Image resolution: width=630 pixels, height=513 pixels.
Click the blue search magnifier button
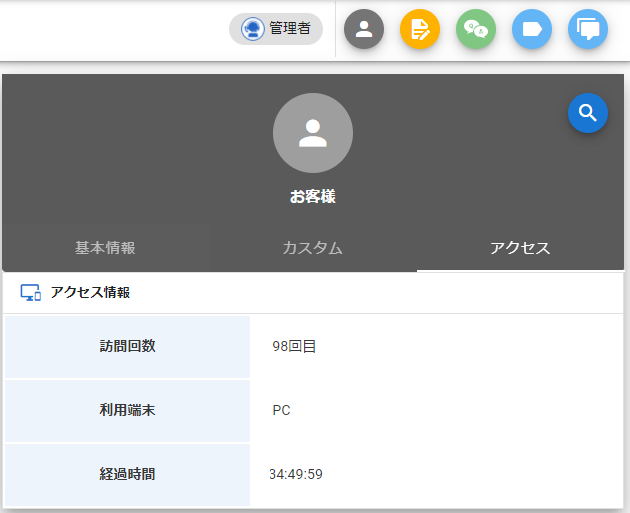[587, 113]
